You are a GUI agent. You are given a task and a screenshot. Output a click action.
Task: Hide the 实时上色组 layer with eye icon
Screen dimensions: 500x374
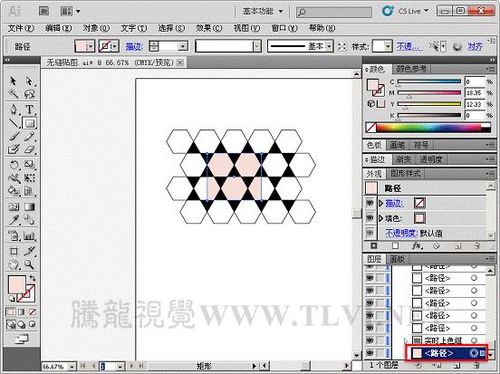(x=370, y=340)
